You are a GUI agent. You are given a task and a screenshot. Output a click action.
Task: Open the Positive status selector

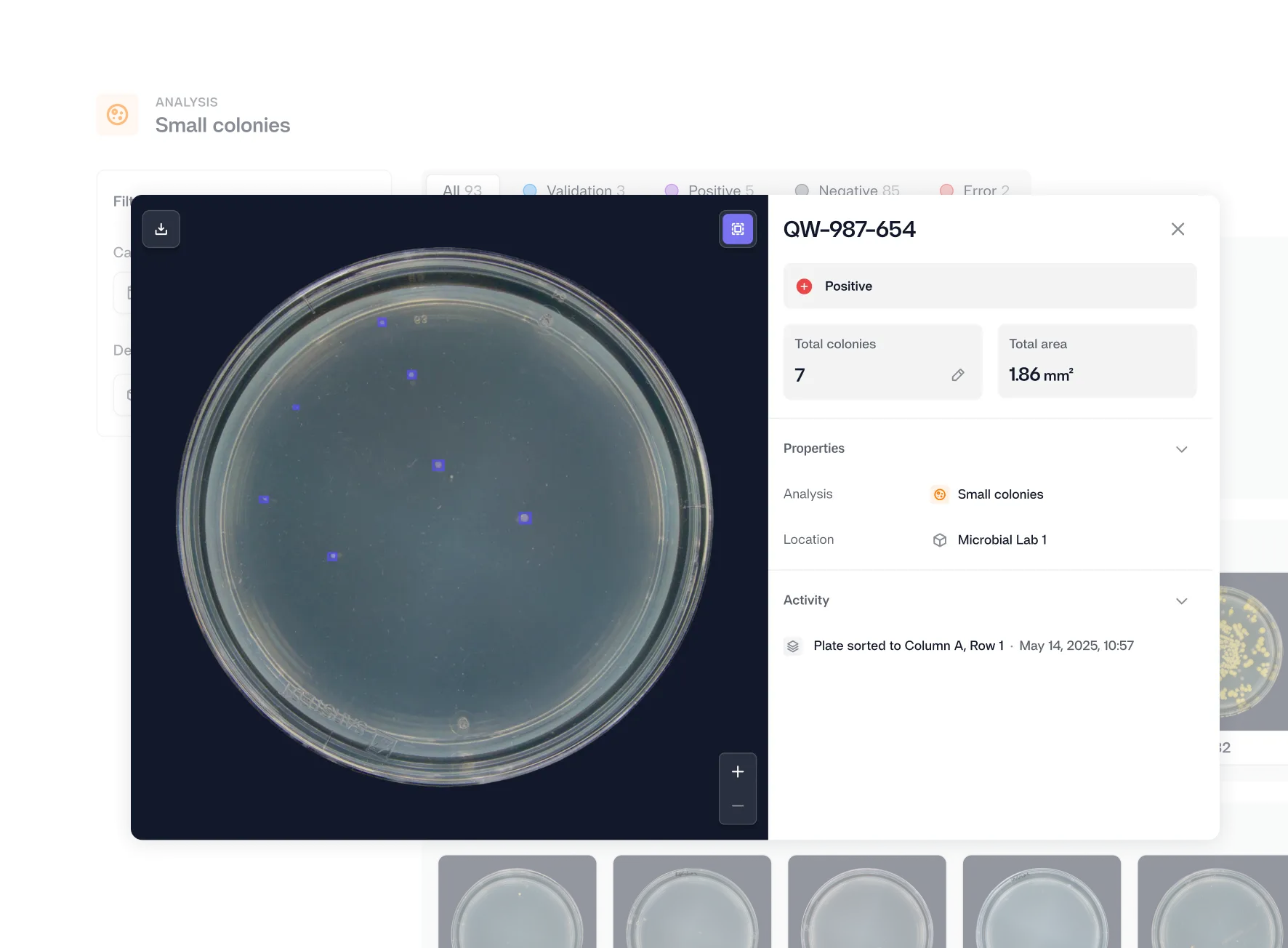[x=990, y=286]
